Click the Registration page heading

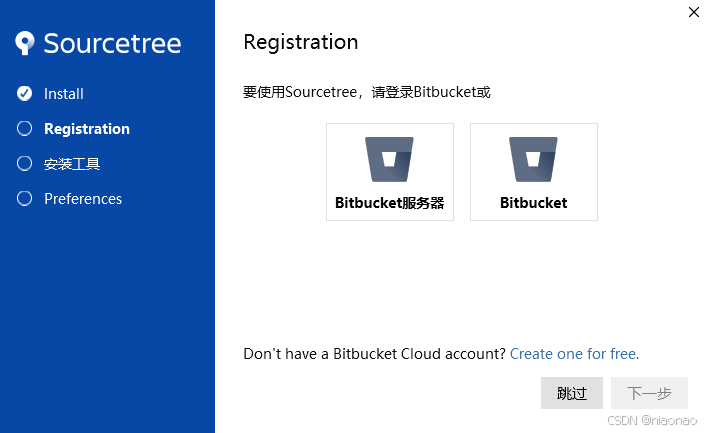click(301, 42)
